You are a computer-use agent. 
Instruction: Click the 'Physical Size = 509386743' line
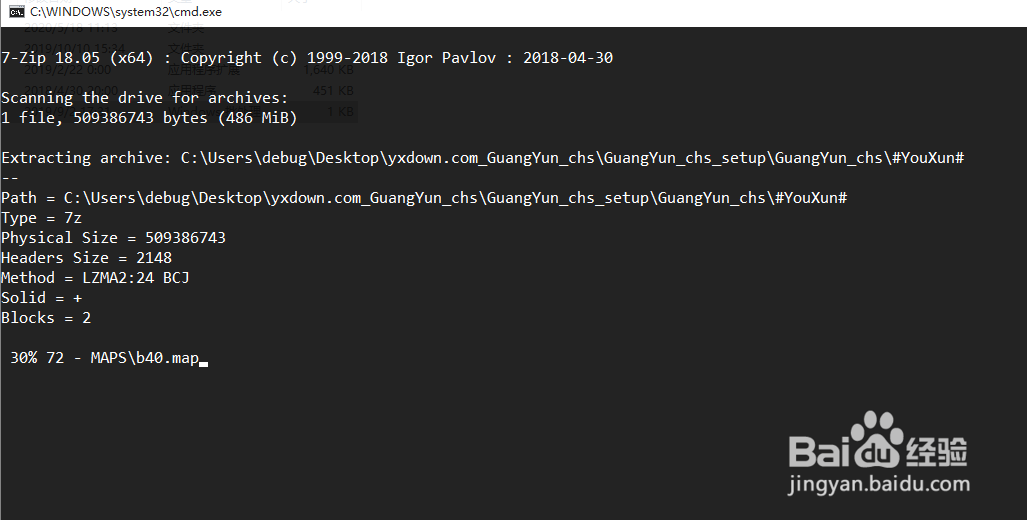point(113,238)
